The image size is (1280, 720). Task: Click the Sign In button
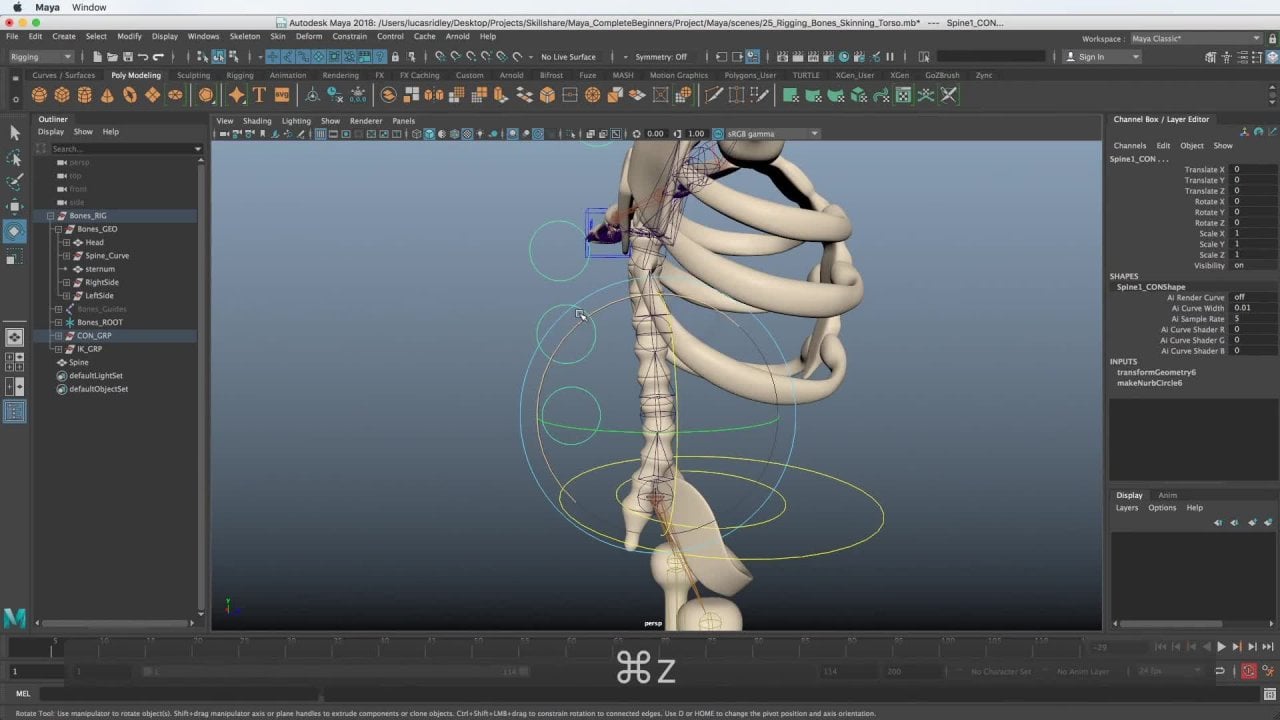point(1092,57)
